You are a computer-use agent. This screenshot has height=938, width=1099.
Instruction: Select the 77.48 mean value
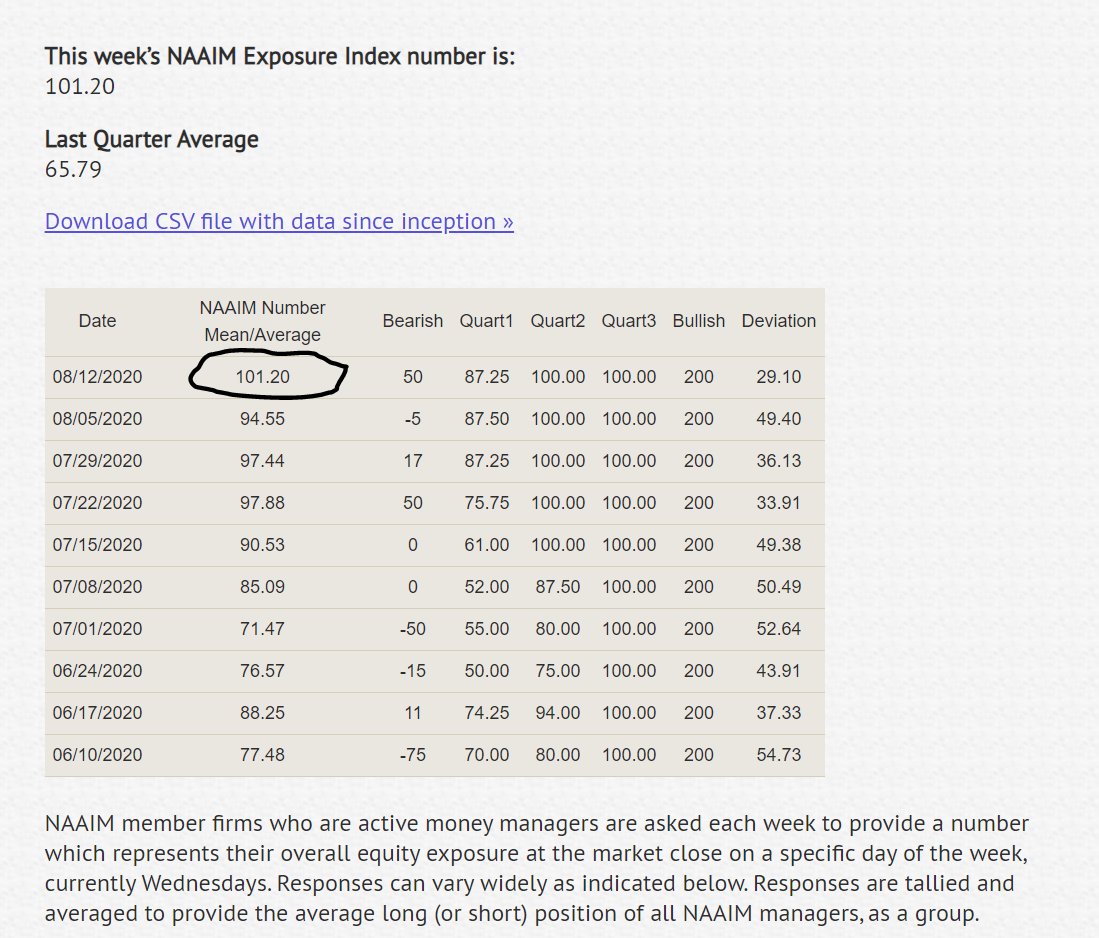coord(262,756)
